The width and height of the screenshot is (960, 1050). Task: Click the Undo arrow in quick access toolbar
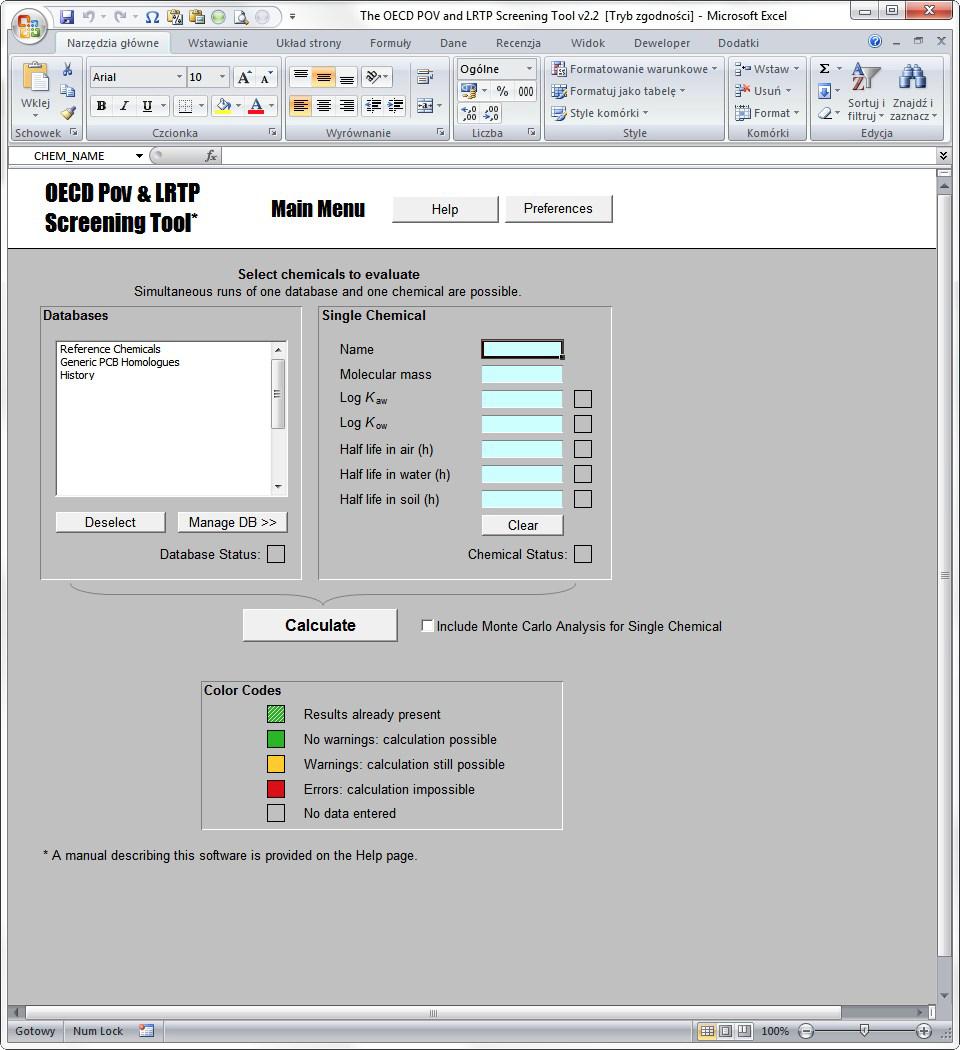click(x=88, y=16)
